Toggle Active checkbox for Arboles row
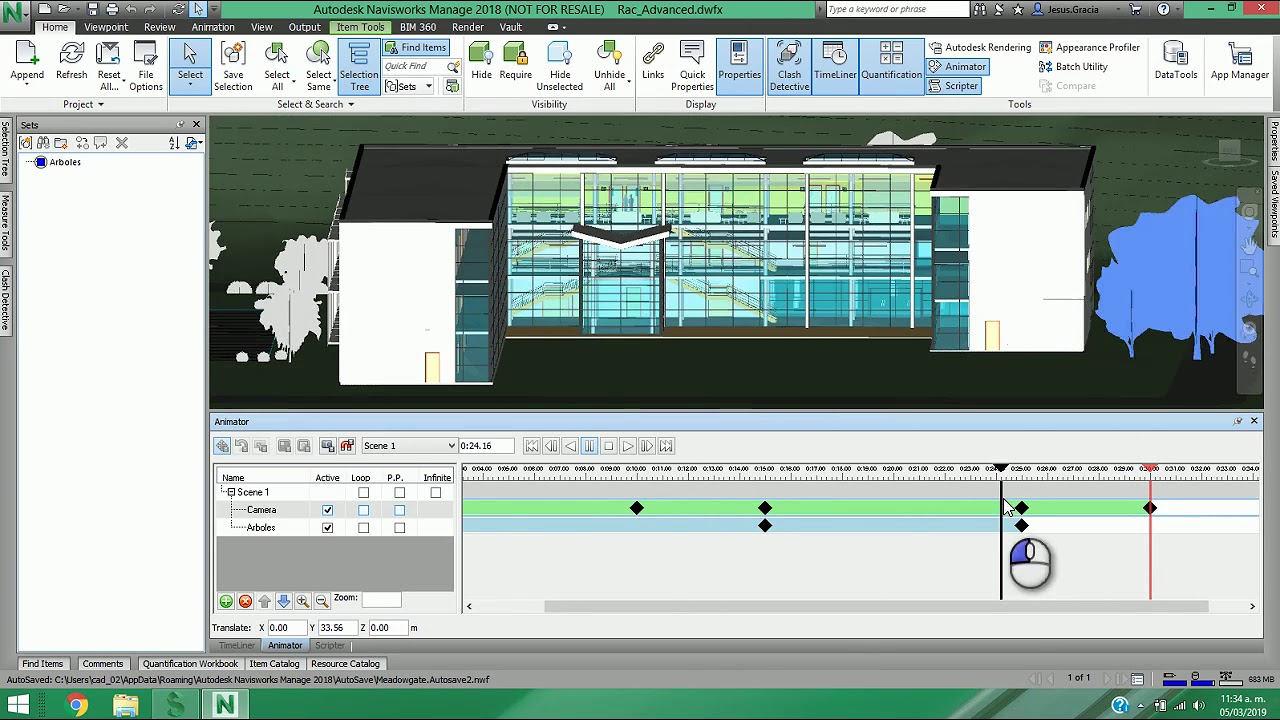Viewport: 1280px width, 720px height. coord(327,528)
